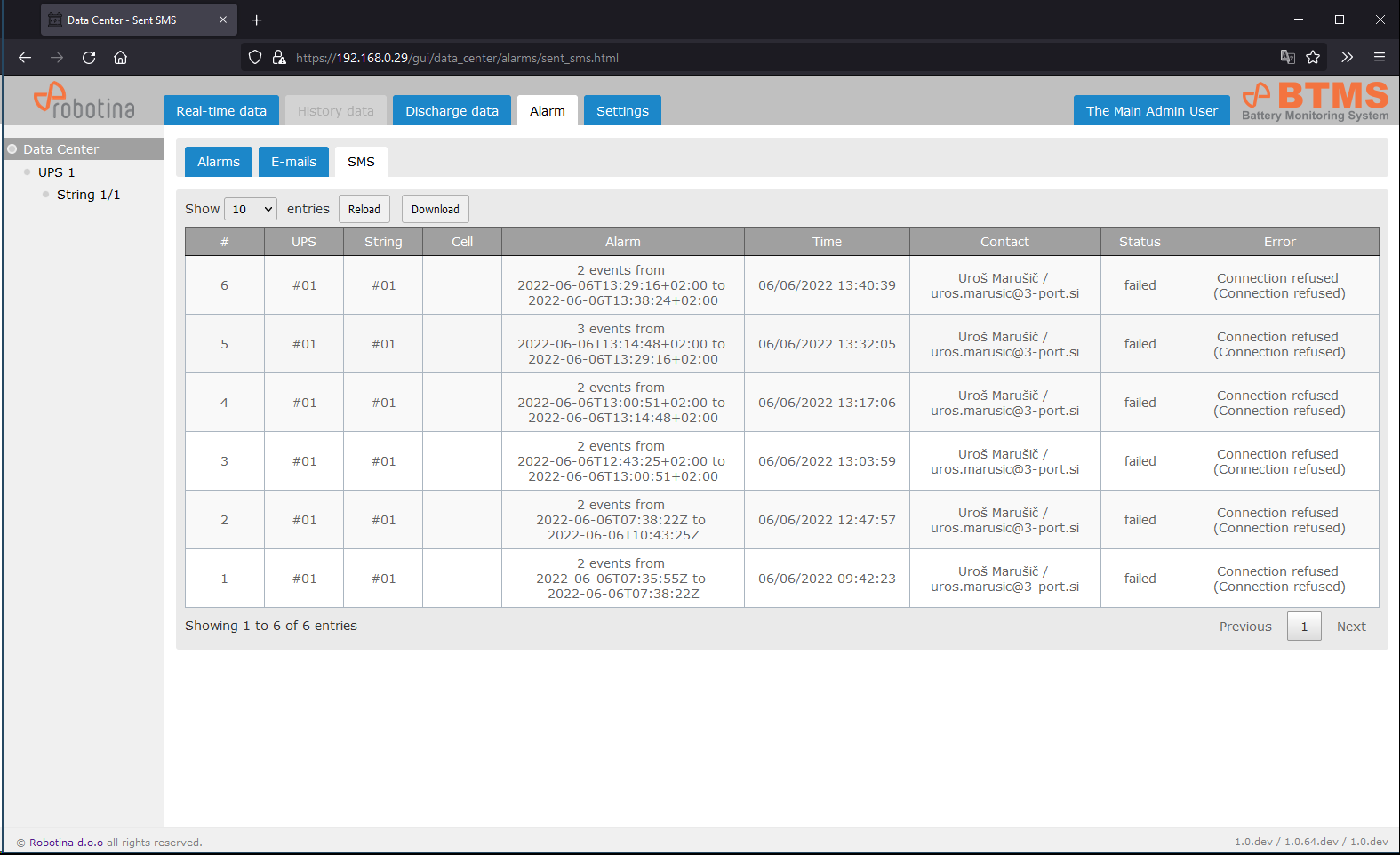Viewport: 1400px width, 855px height.
Task: Show more tools via double-chevron overflow icon
Action: click(1347, 58)
